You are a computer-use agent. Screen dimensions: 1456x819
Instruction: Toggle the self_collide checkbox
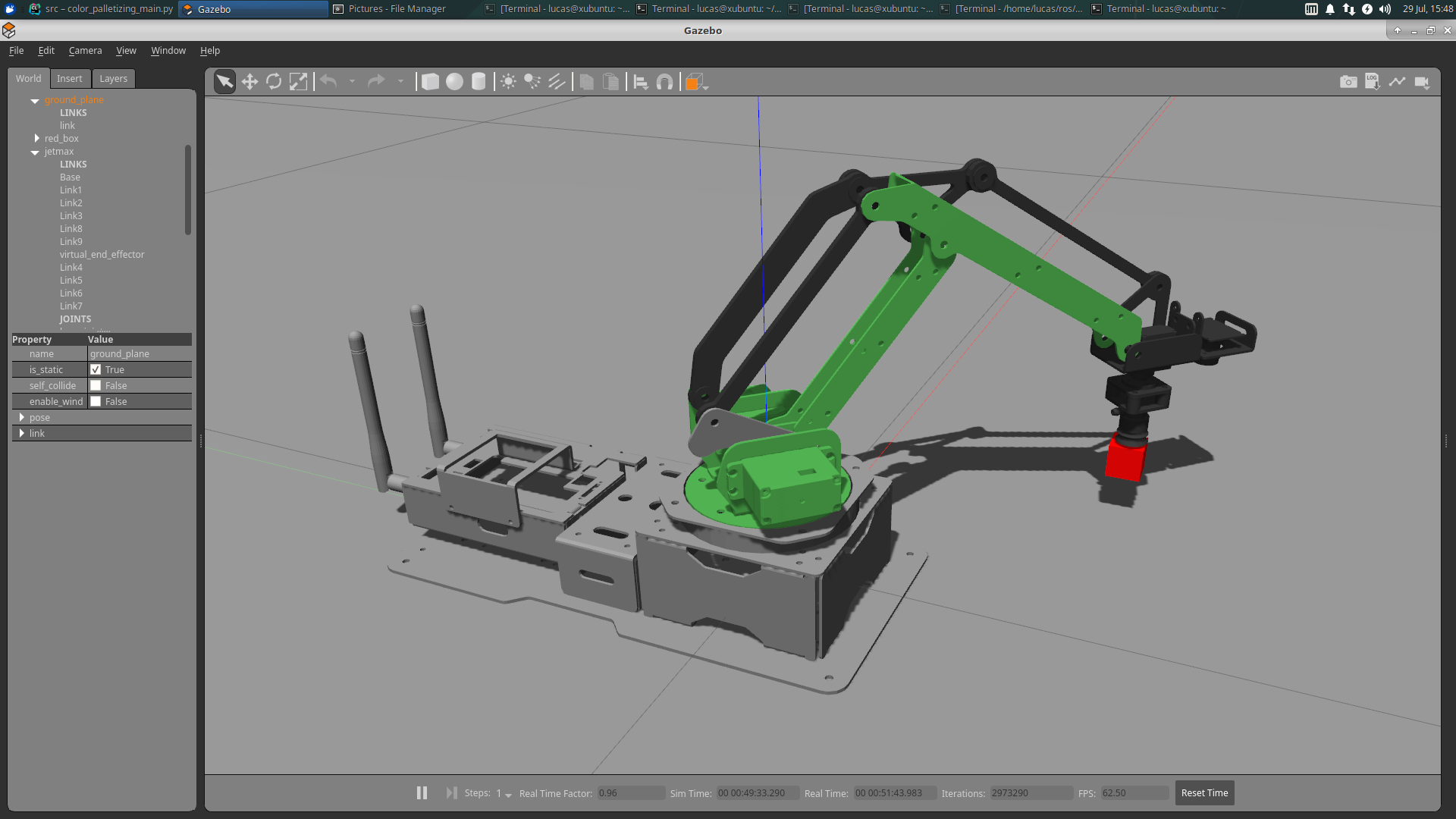(96, 385)
